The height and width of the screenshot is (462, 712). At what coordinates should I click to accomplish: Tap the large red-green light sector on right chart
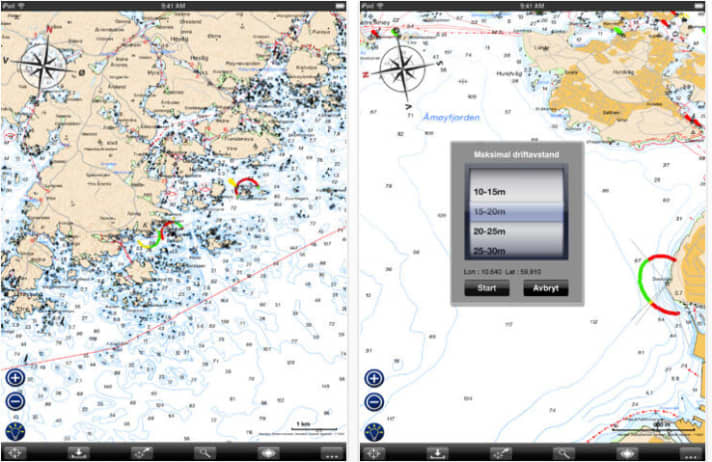[658, 285]
